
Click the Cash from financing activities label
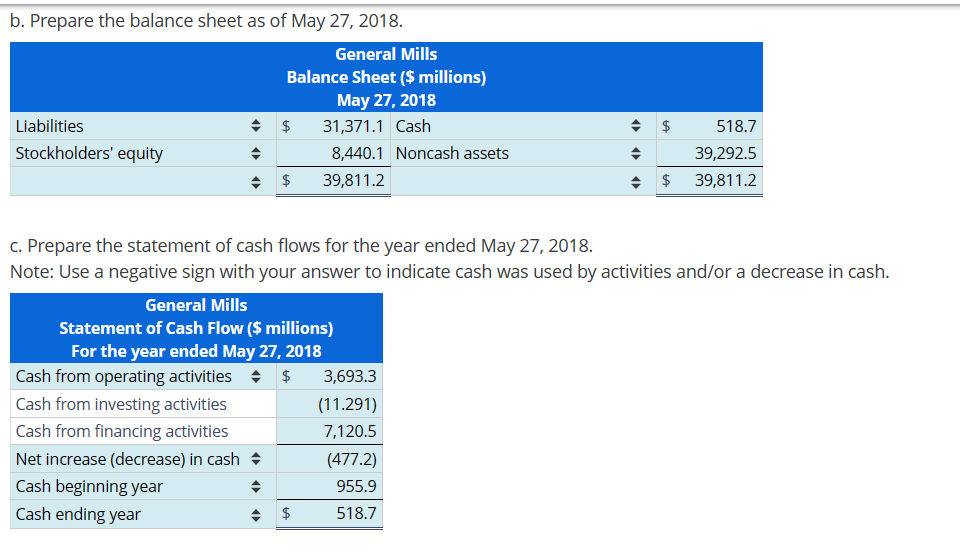[x=122, y=431]
